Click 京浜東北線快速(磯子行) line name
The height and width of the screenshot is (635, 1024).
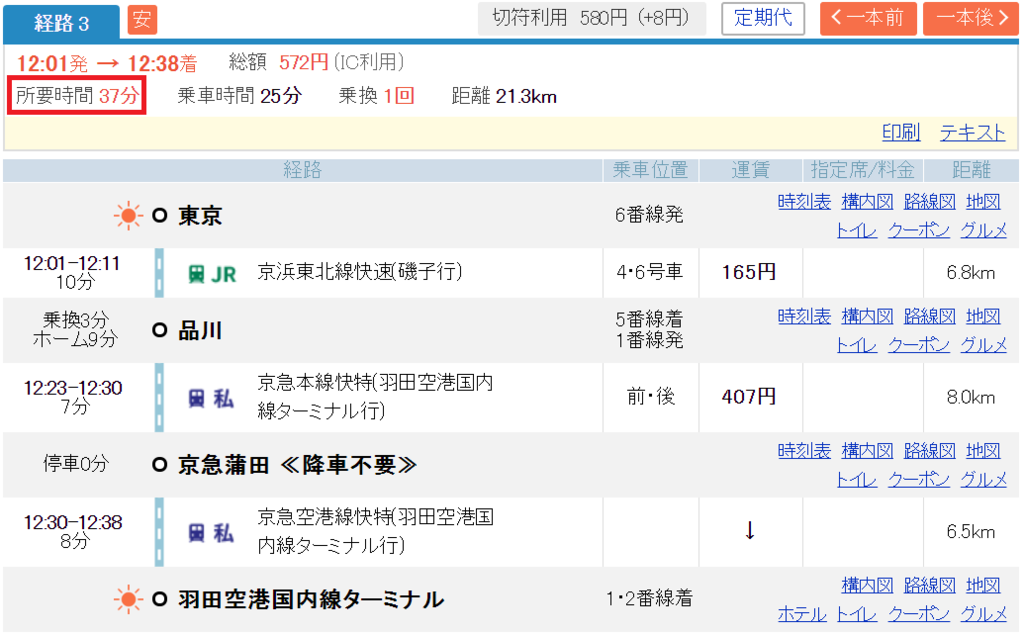(x=360, y=271)
